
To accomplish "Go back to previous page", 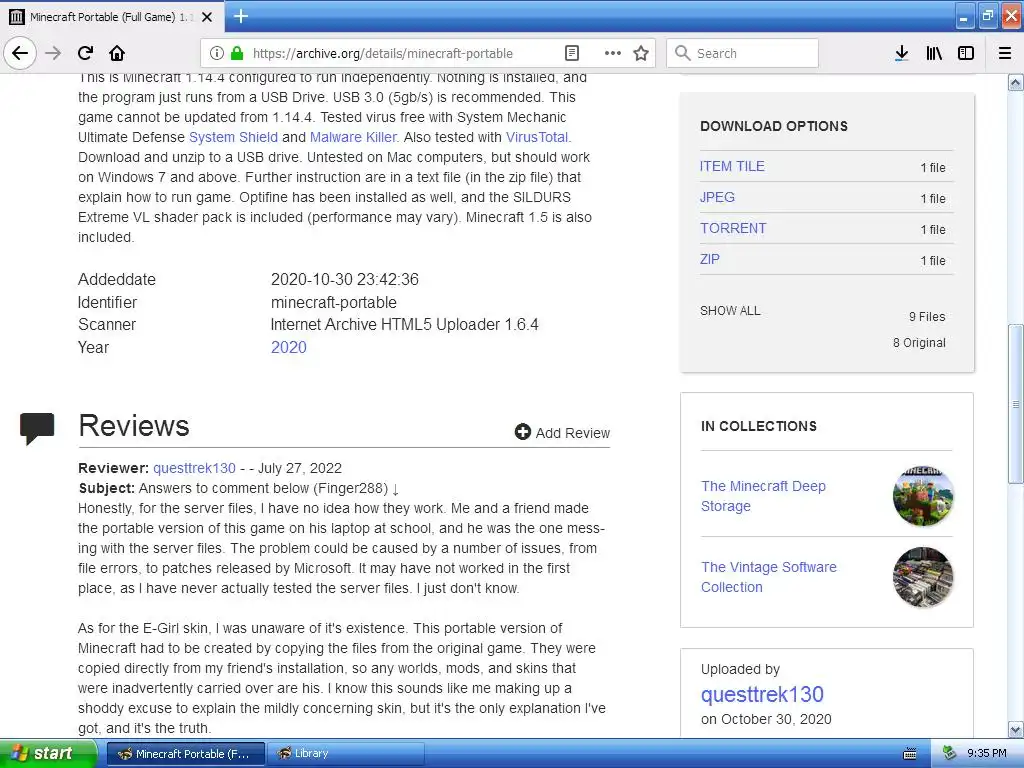I will (x=20, y=53).
